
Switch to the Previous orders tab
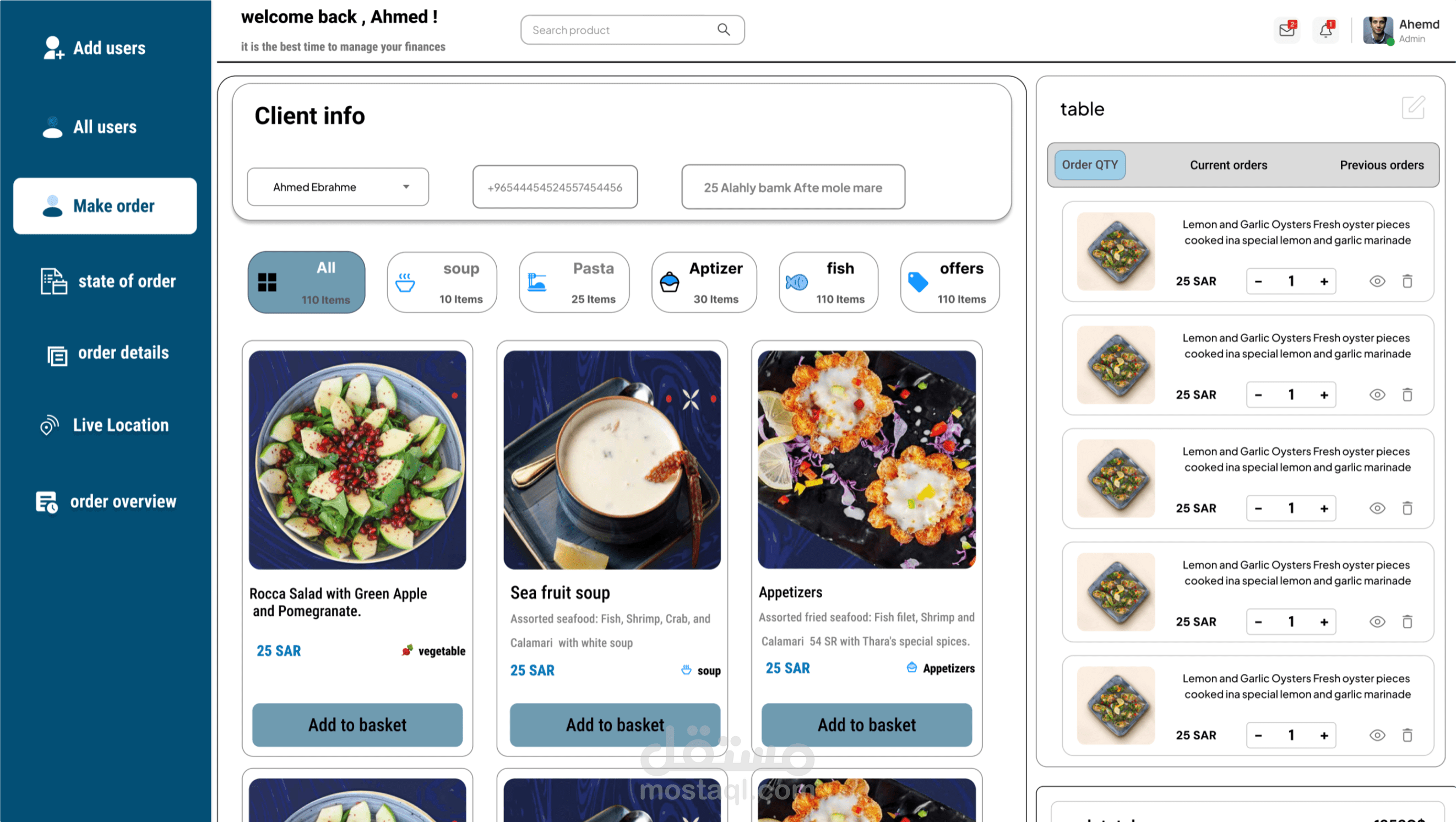coord(1382,165)
